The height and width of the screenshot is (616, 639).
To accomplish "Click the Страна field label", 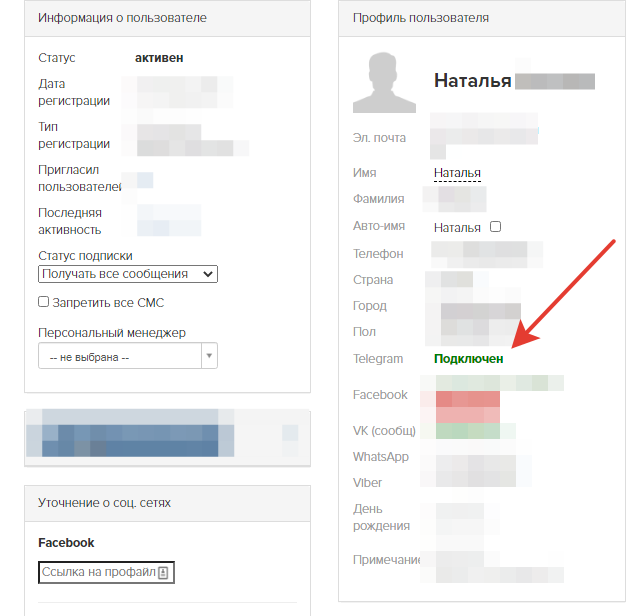I will (373, 280).
